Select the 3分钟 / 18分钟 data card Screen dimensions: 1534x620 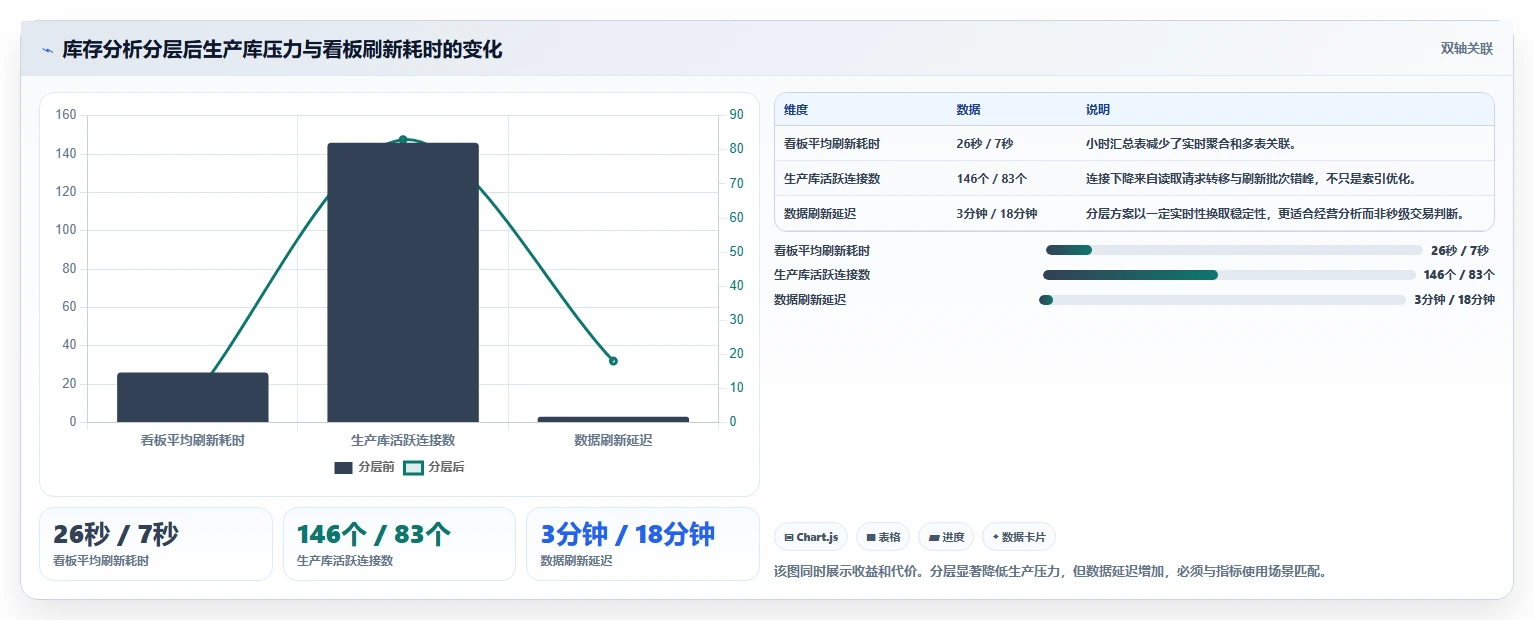tap(643, 544)
